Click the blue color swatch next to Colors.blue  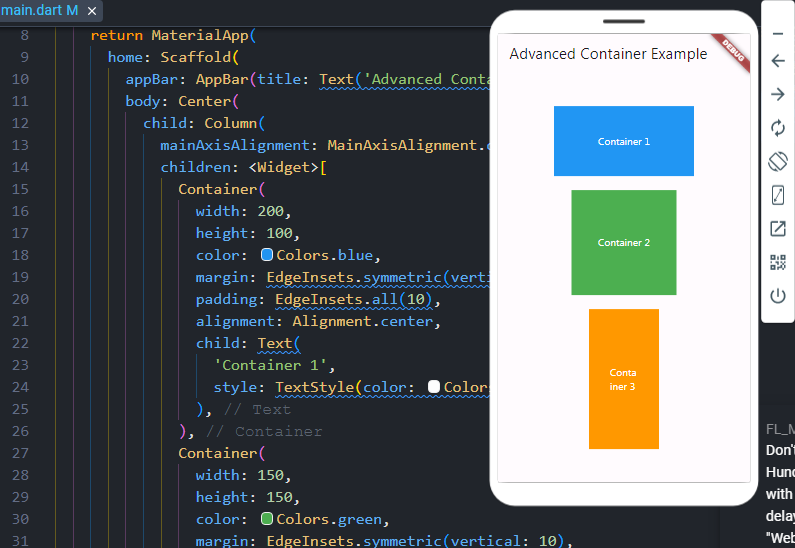point(267,254)
